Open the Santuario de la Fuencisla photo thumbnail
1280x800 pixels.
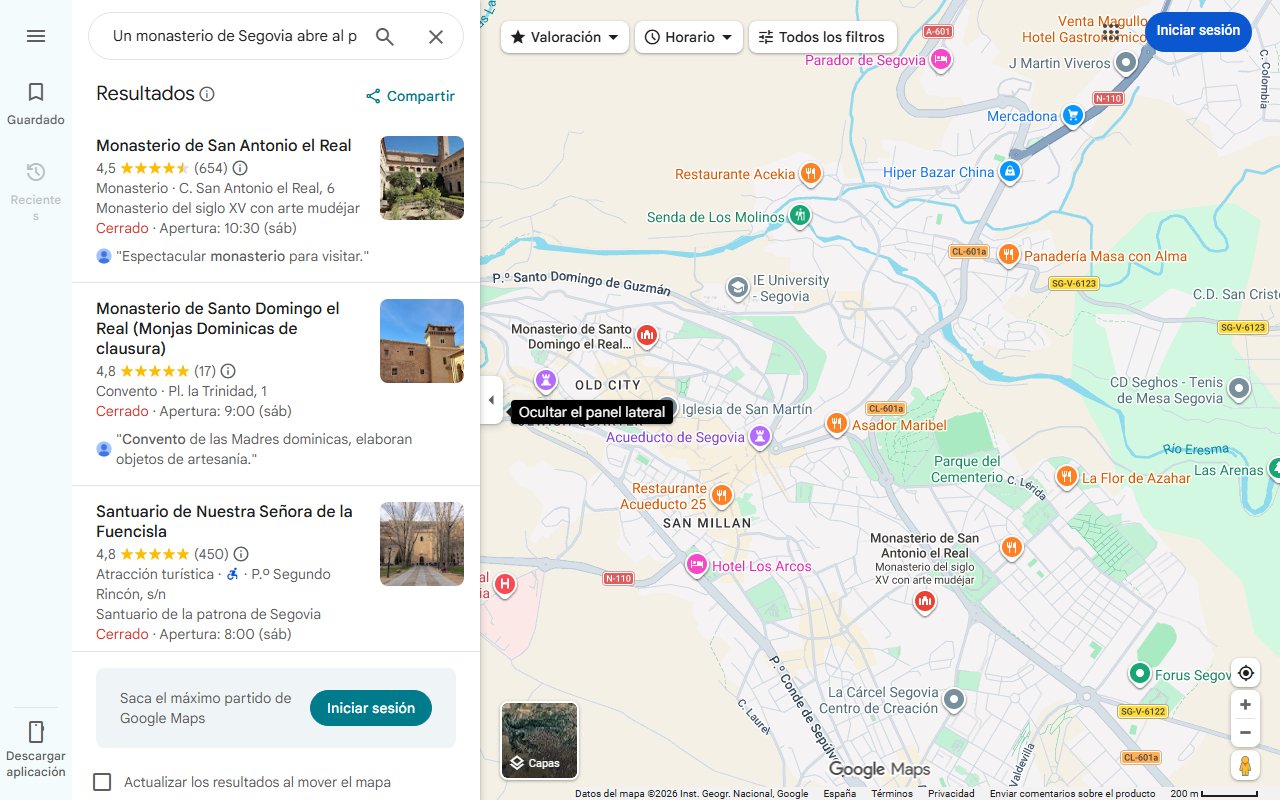coord(421,543)
